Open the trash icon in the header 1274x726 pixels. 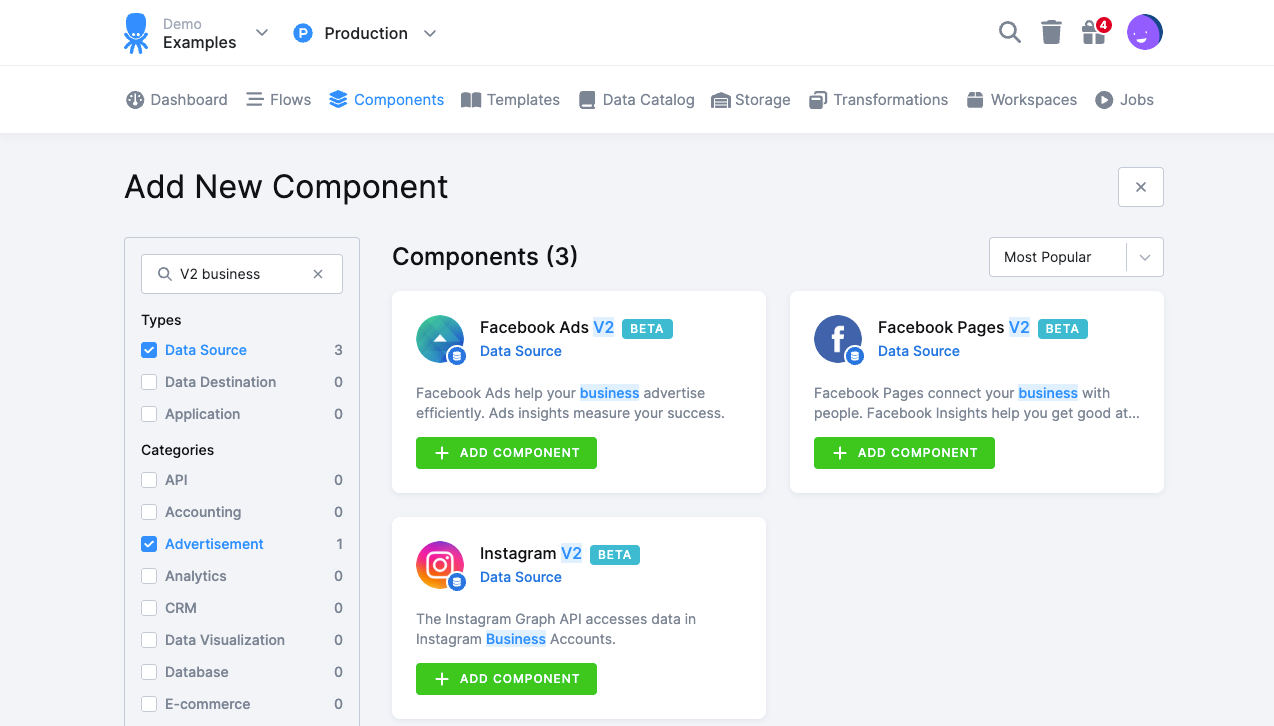point(1051,32)
